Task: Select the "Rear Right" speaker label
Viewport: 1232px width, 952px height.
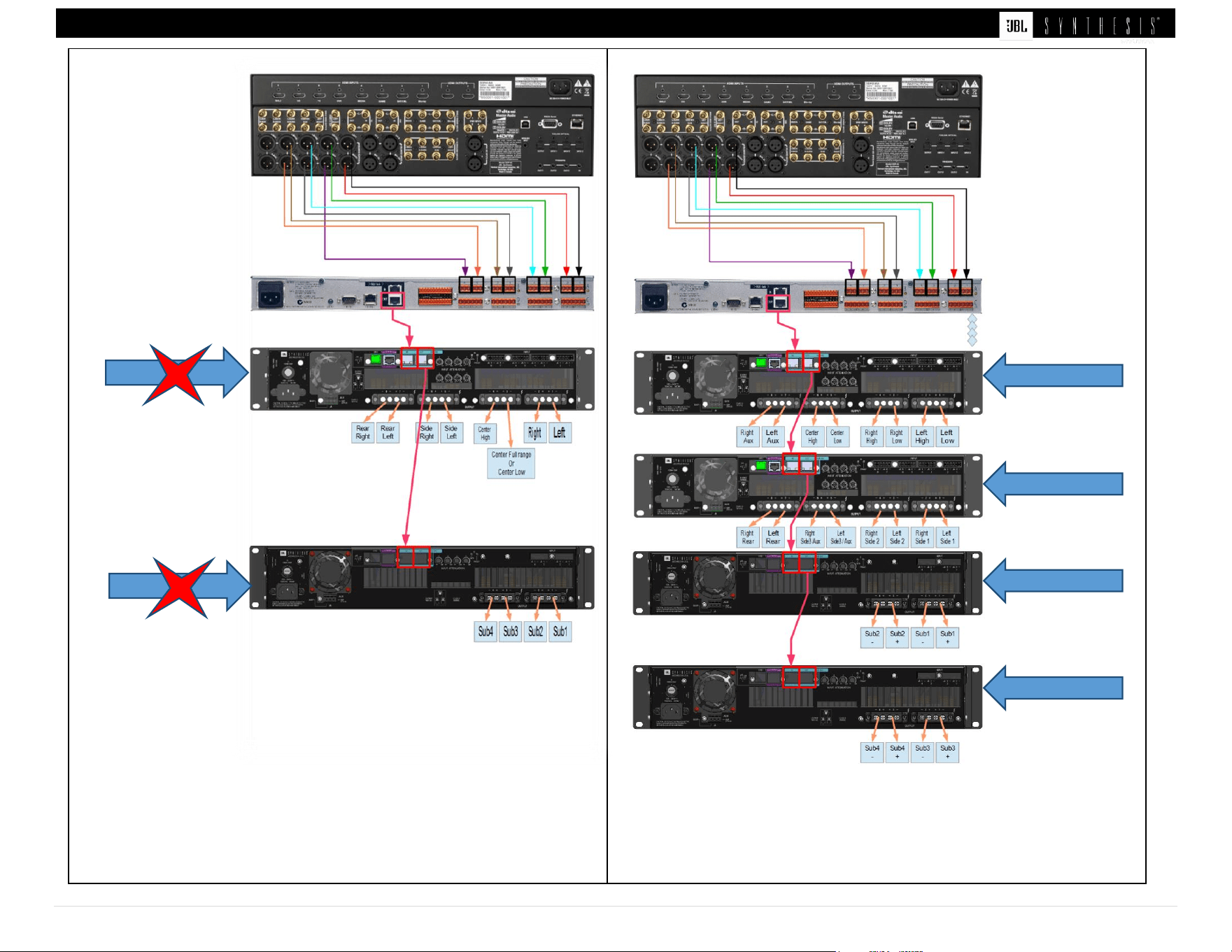Action: (362, 432)
